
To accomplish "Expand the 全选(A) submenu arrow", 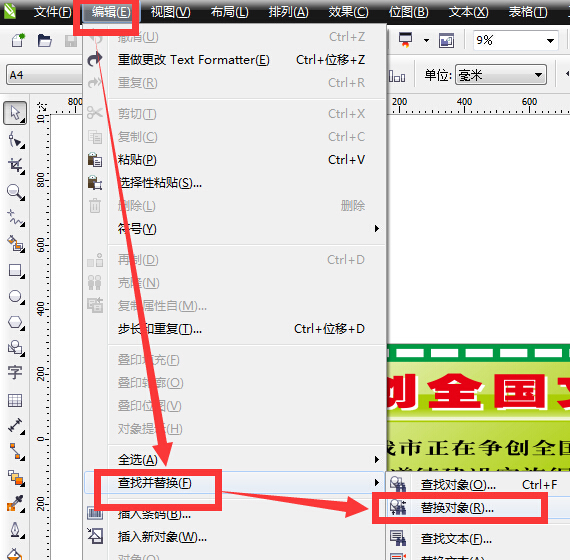I will (x=377, y=459).
